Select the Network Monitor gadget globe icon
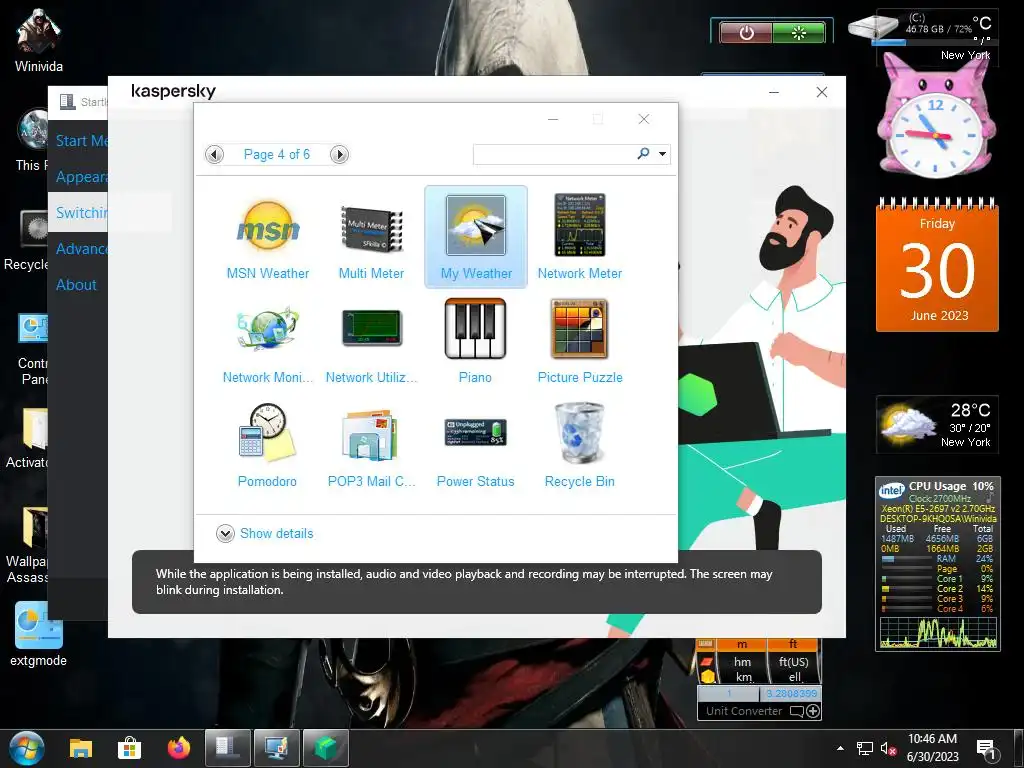The width and height of the screenshot is (1024, 768). tap(268, 329)
